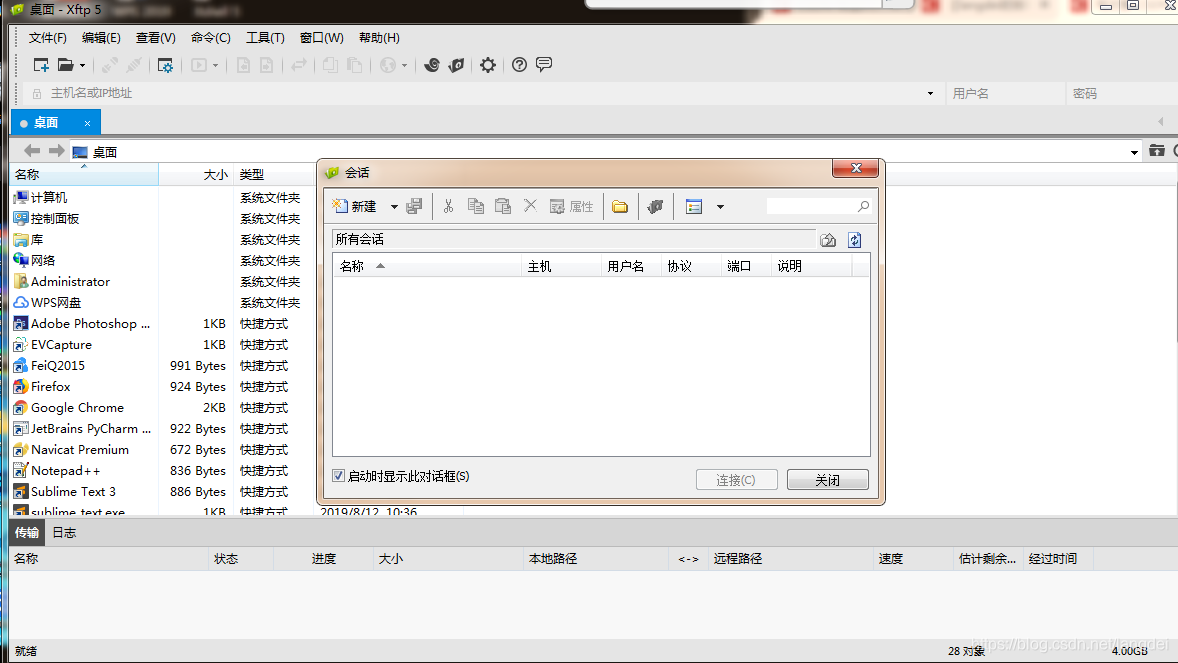1178x663 pixels.
Task: Expand the view mode dropdown arrow in dialog
Action: click(720, 207)
